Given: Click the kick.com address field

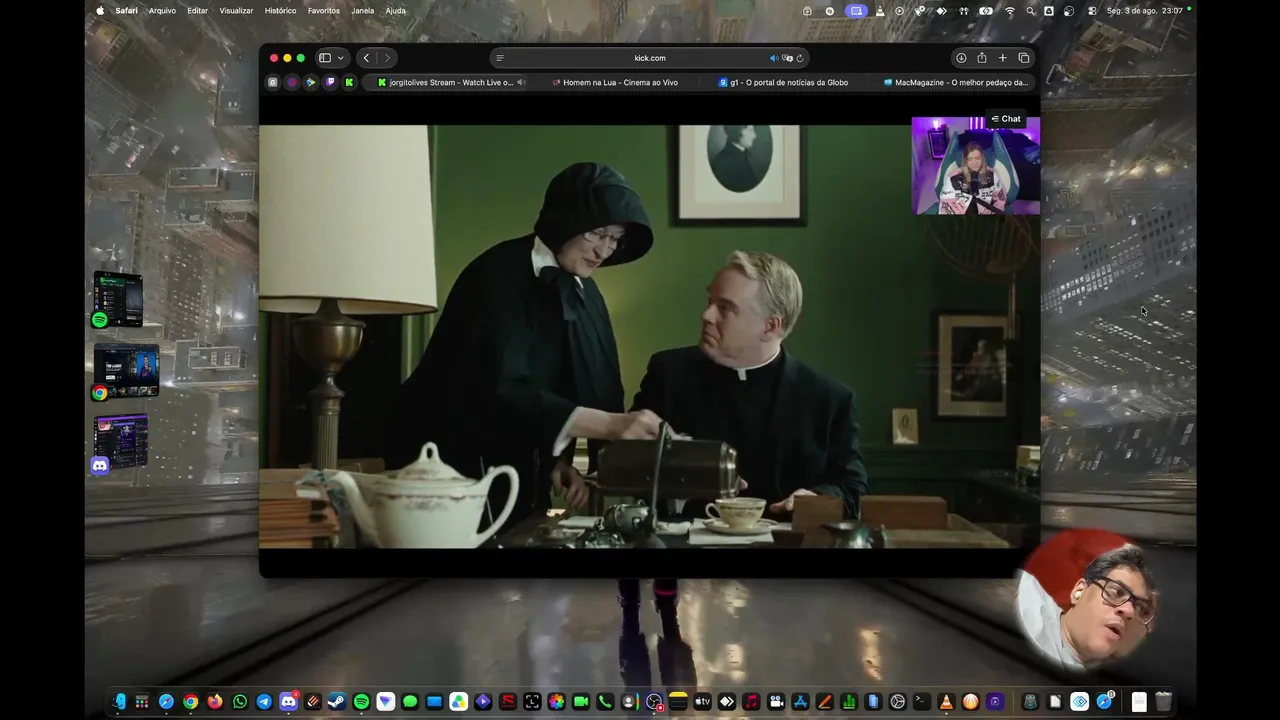Looking at the screenshot, I should 650,58.
